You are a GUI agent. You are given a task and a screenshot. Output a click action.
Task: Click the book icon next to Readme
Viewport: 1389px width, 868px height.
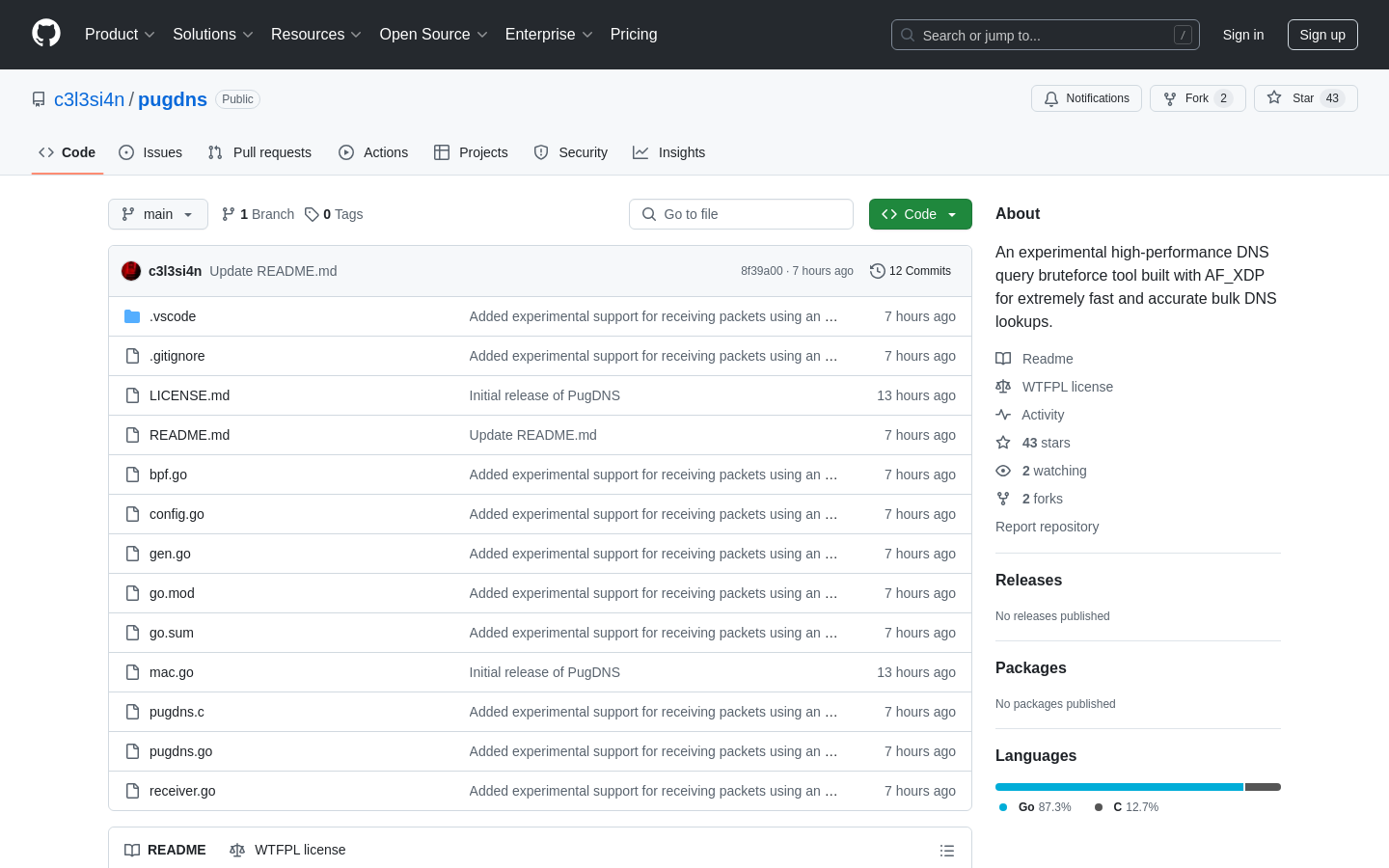pos(1003,359)
